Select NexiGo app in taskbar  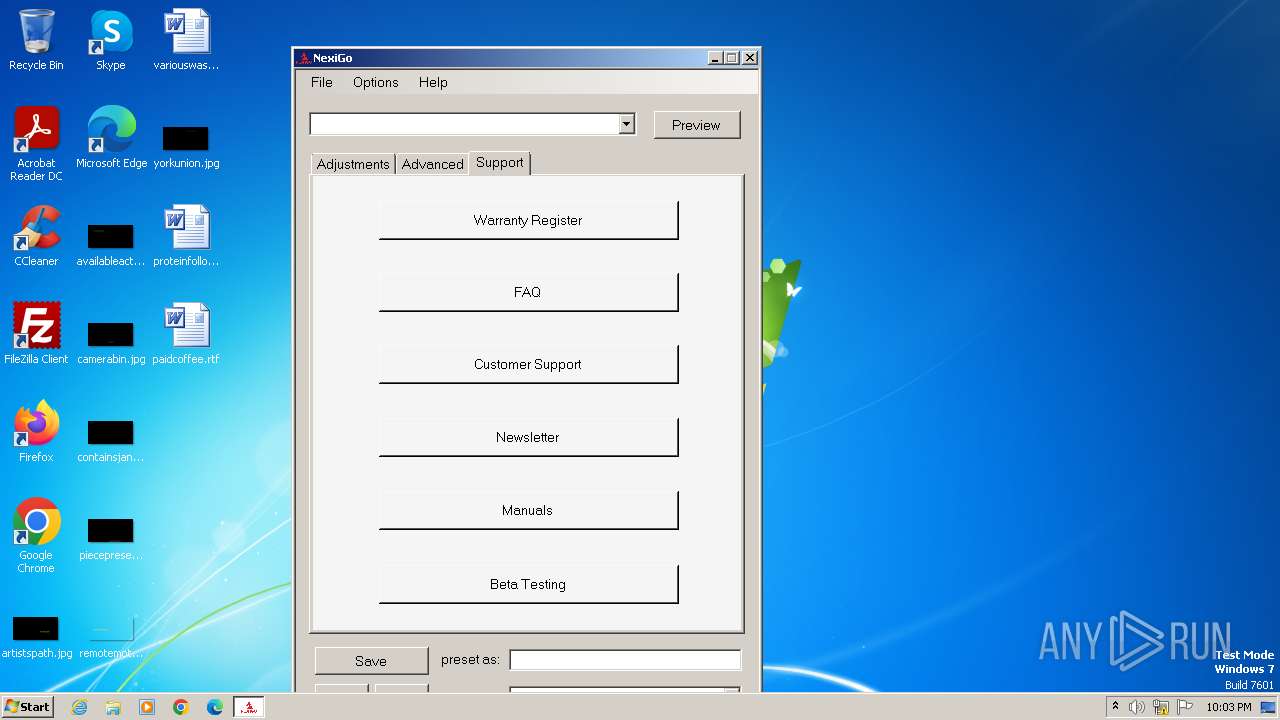click(x=249, y=707)
